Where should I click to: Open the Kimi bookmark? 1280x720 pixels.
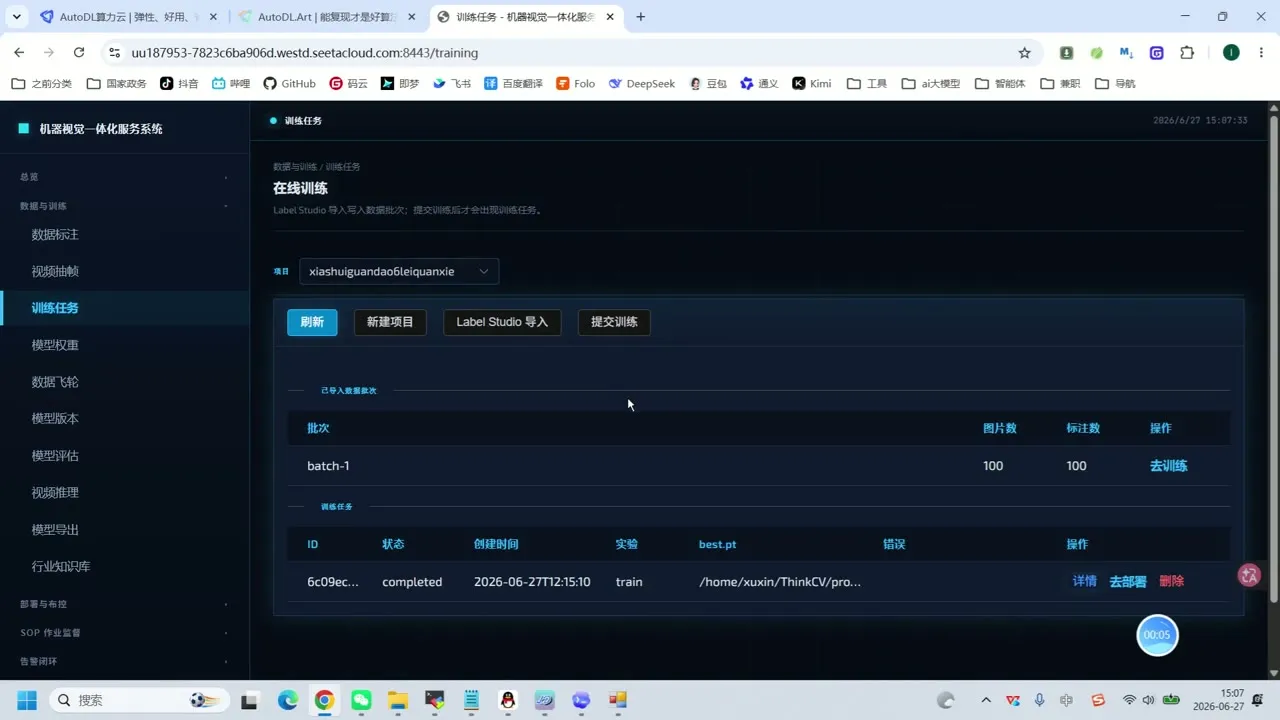pyautogui.click(x=812, y=83)
